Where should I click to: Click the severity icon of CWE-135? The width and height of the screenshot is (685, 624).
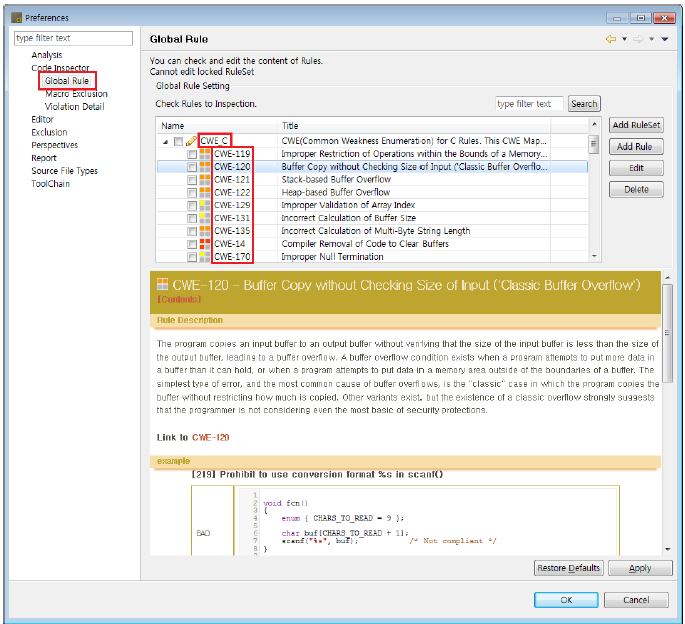(x=204, y=231)
